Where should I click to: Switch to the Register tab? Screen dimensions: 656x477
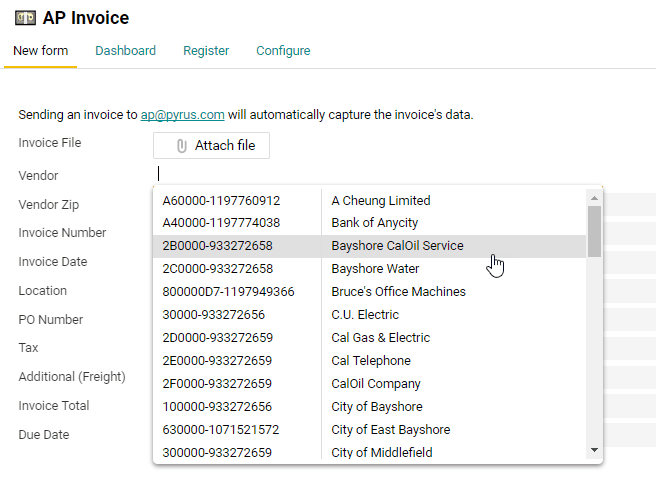(x=206, y=51)
